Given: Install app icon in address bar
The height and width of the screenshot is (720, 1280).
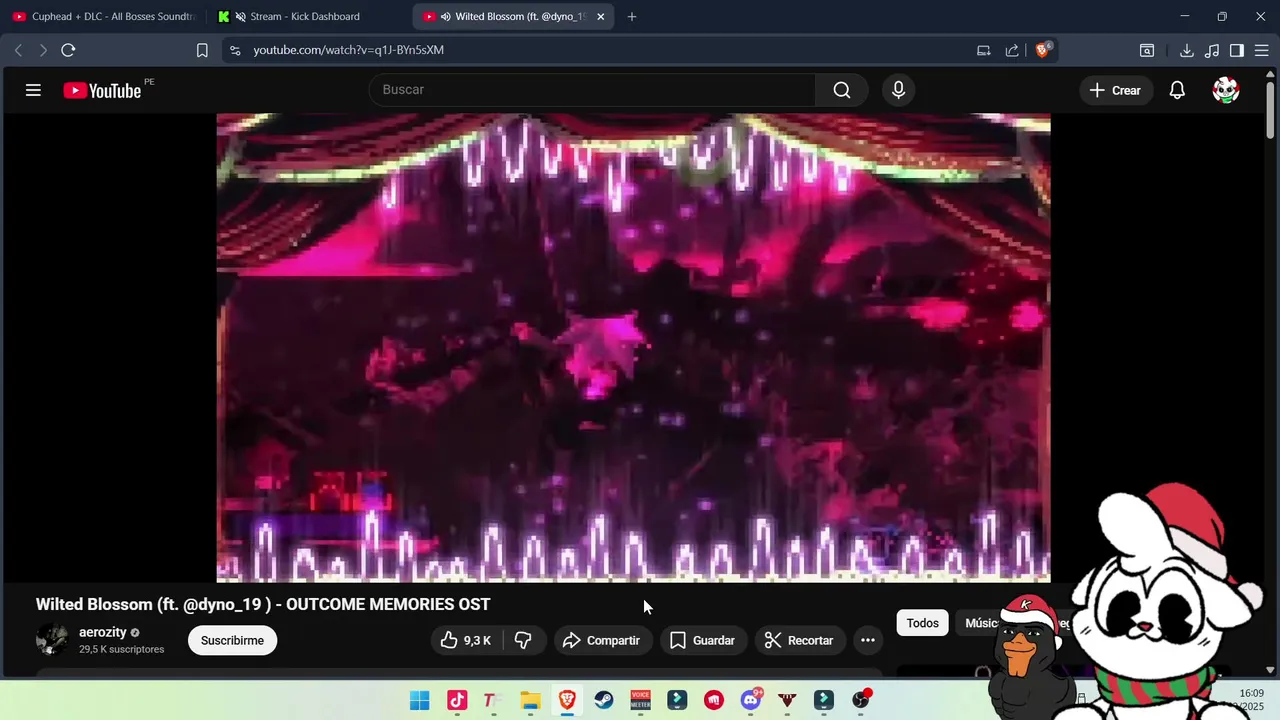Looking at the screenshot, I should (984, 50).
